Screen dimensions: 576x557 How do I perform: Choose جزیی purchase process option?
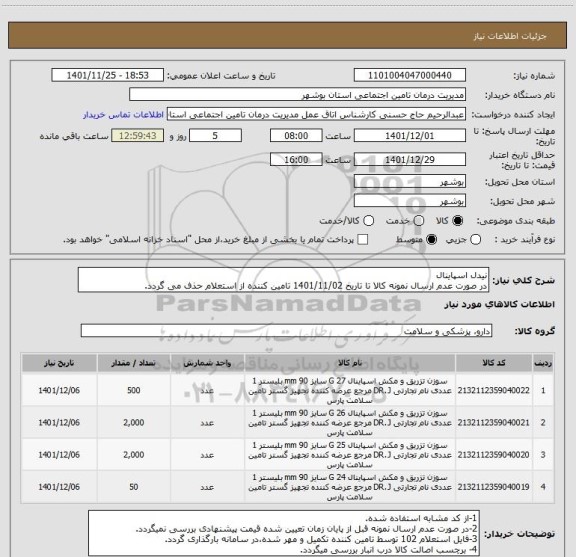(x=476, y=240)
